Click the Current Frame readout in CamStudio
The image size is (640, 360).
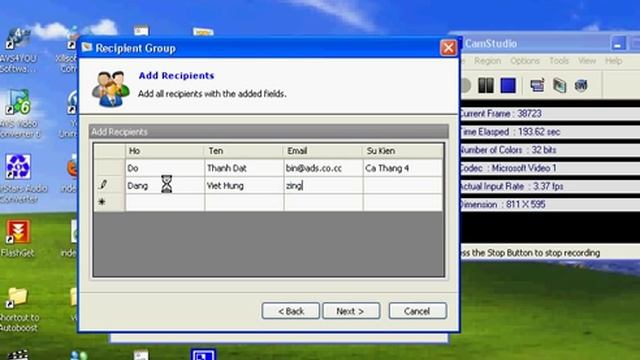pos(501,113)
